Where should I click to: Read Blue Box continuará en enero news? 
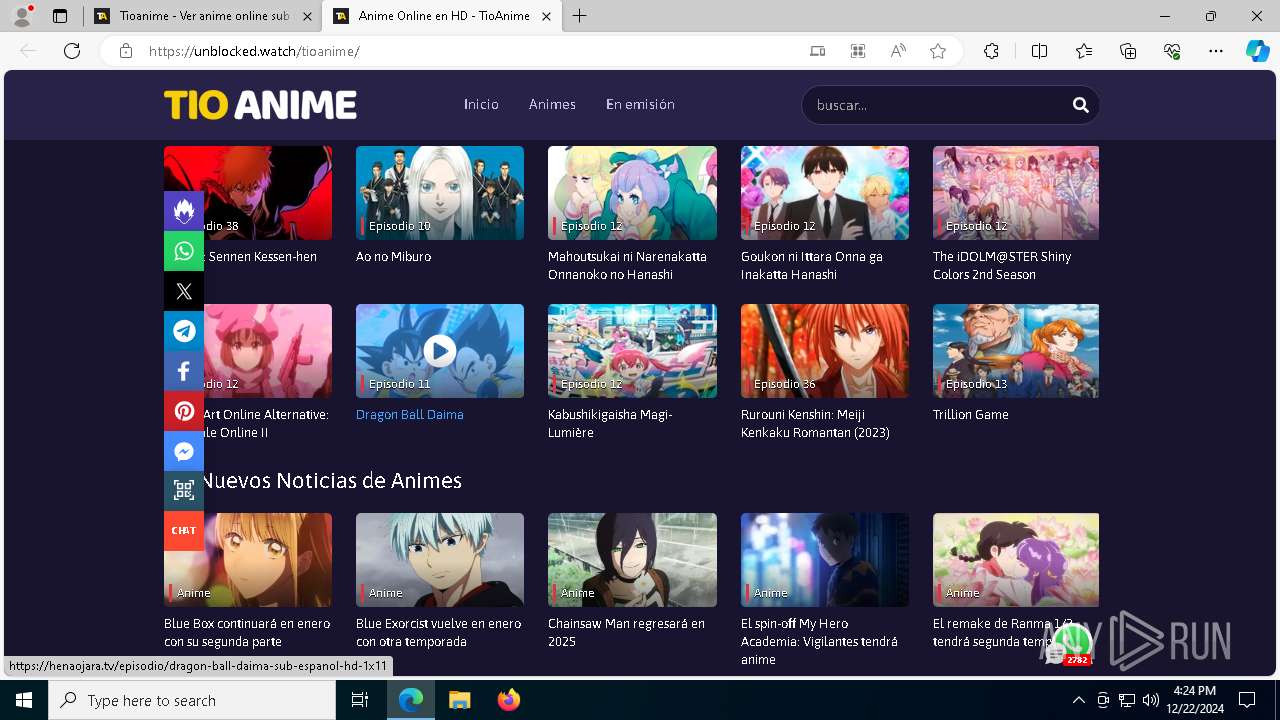pos(247,633)
